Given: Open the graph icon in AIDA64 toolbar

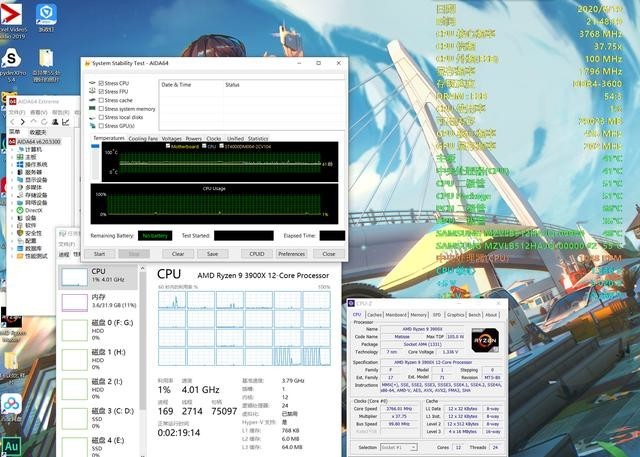Looking at the screenshot, I should (x=65, y=122).
